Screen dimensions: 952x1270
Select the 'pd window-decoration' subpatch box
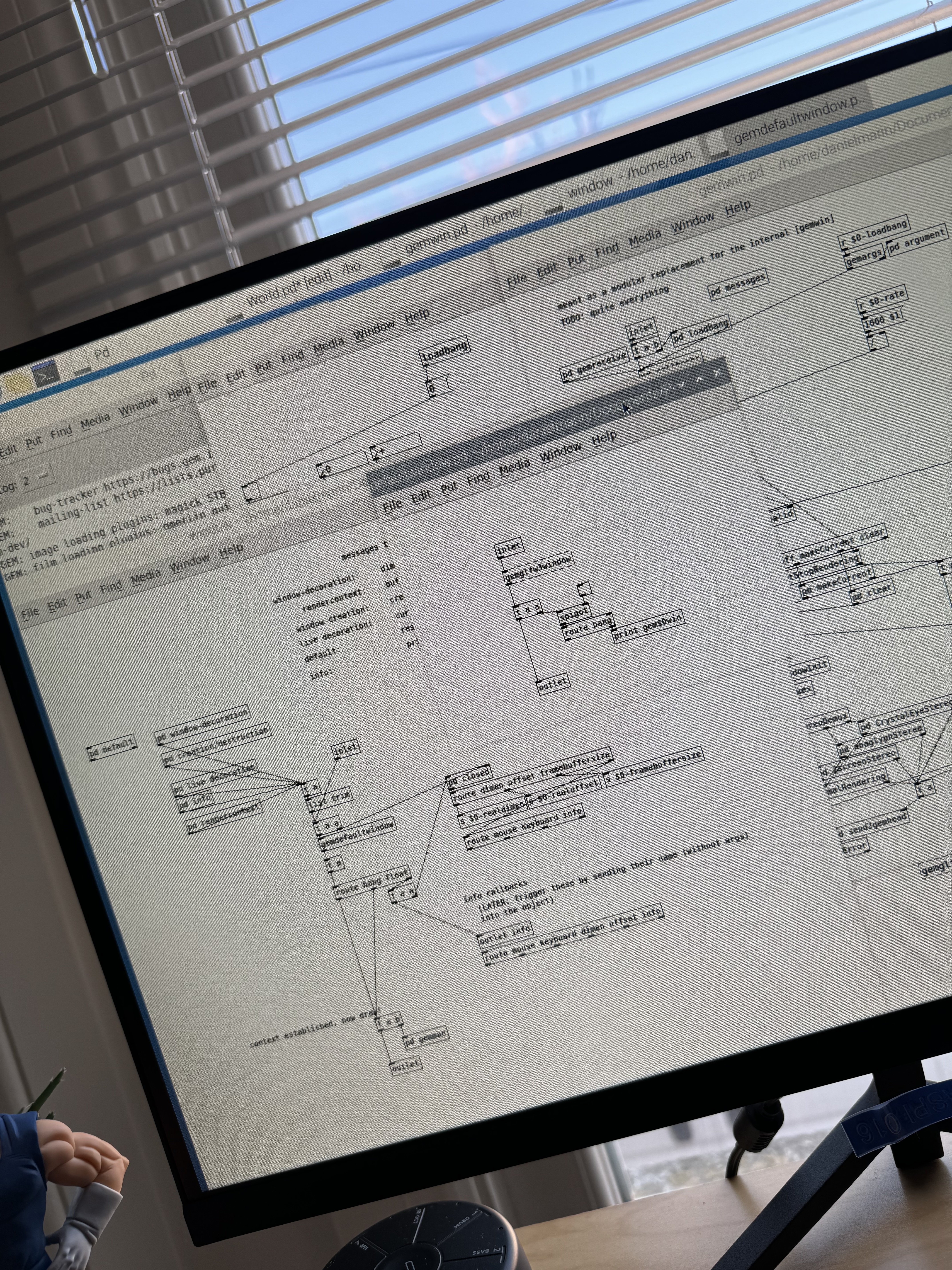coord(202,725)
